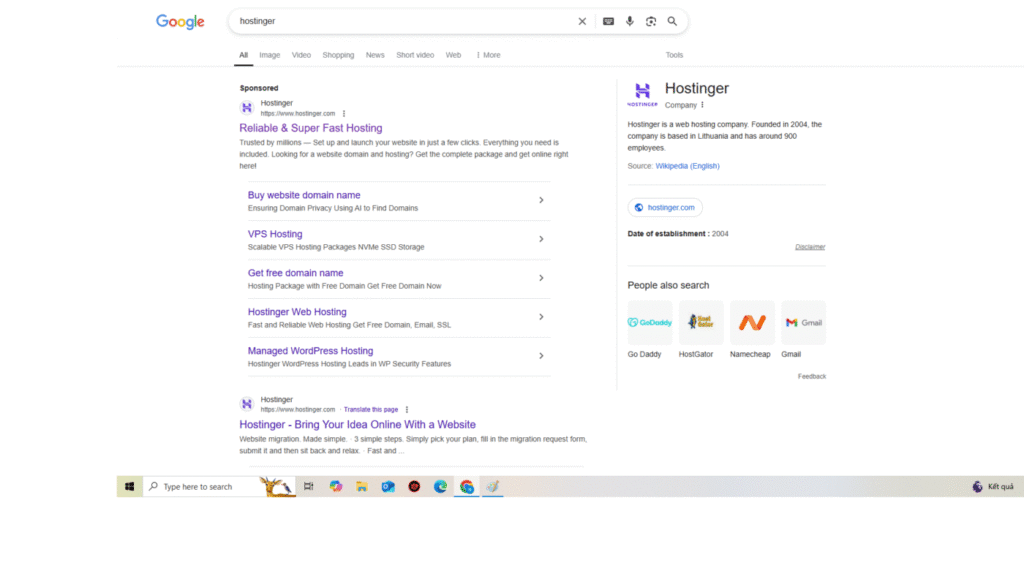Open the Wikipedia (English) source link
This screenshot has width=1024, height=576.
click(687, 166)
